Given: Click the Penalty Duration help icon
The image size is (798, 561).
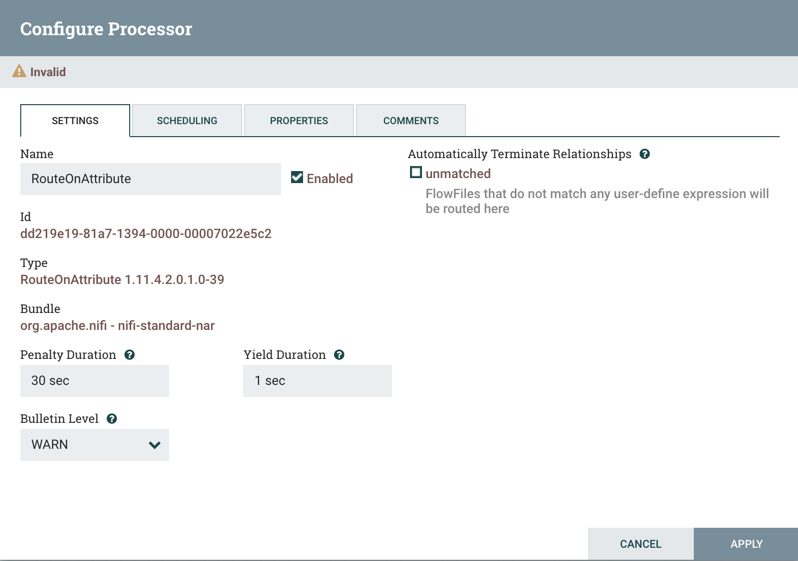Looking at the screenshot, I should pyautogui.click(x=130, y=355).
